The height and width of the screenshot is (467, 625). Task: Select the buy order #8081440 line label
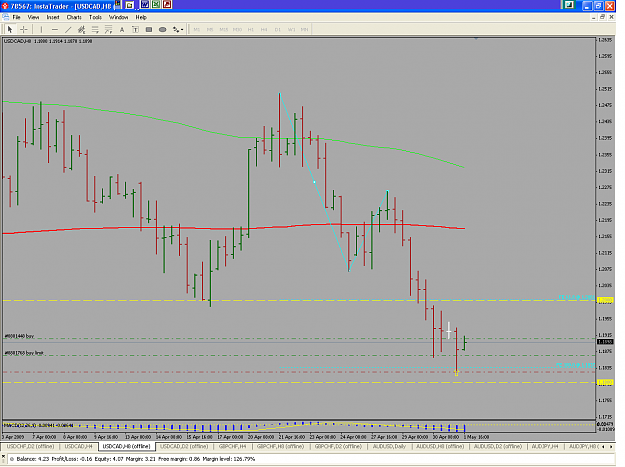tap(19, 336)
